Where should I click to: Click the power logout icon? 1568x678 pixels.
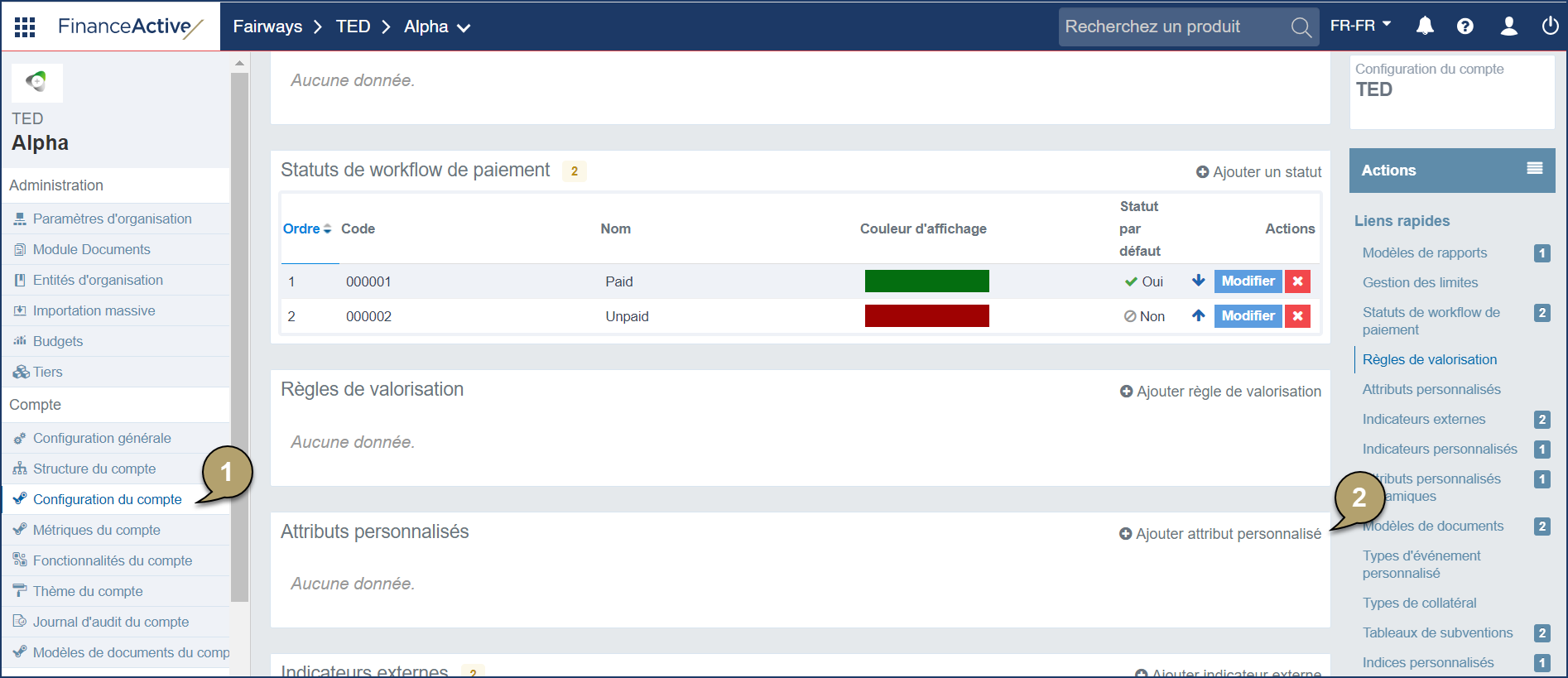pos(1550,26)
